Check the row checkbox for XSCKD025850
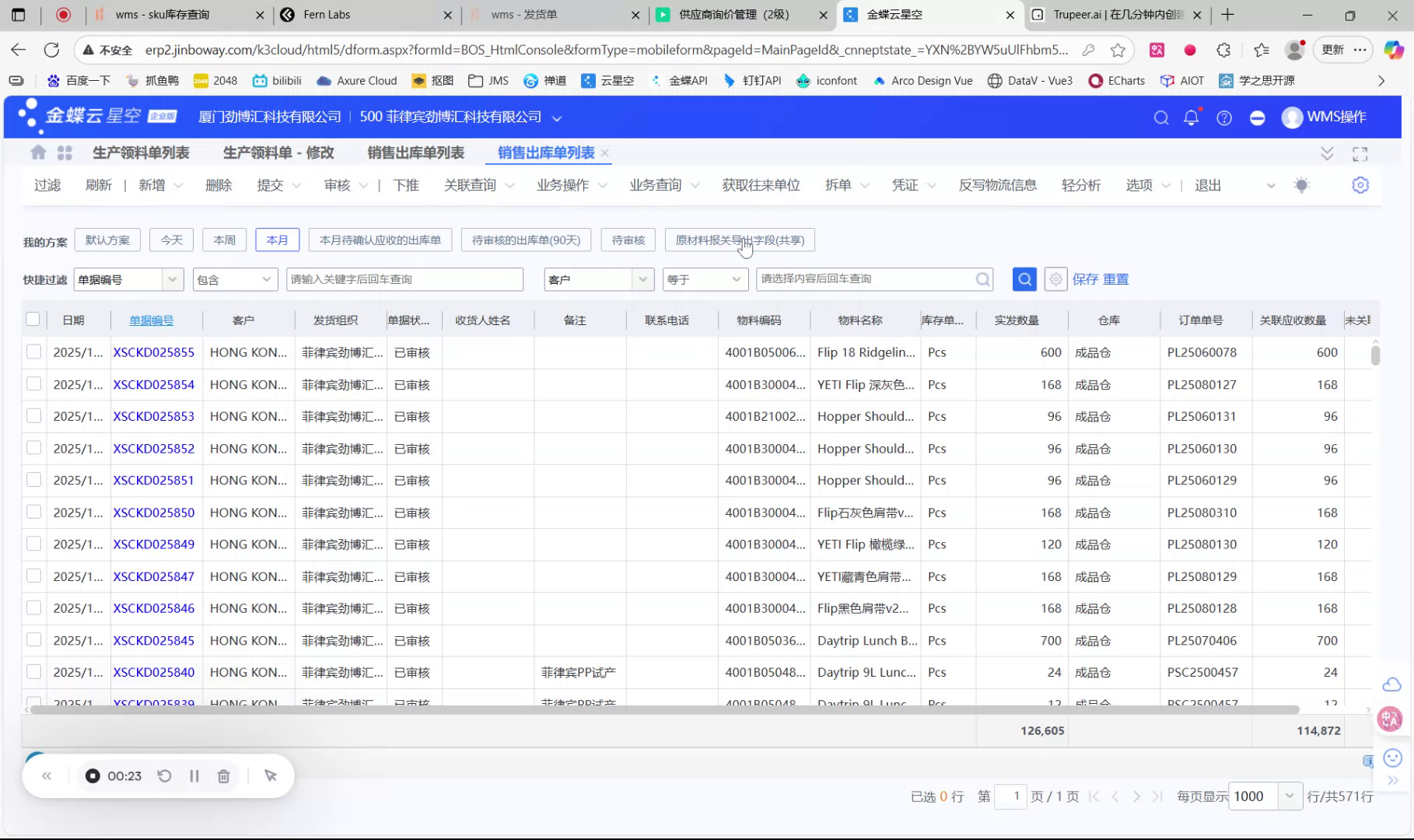 coord(33,512)
